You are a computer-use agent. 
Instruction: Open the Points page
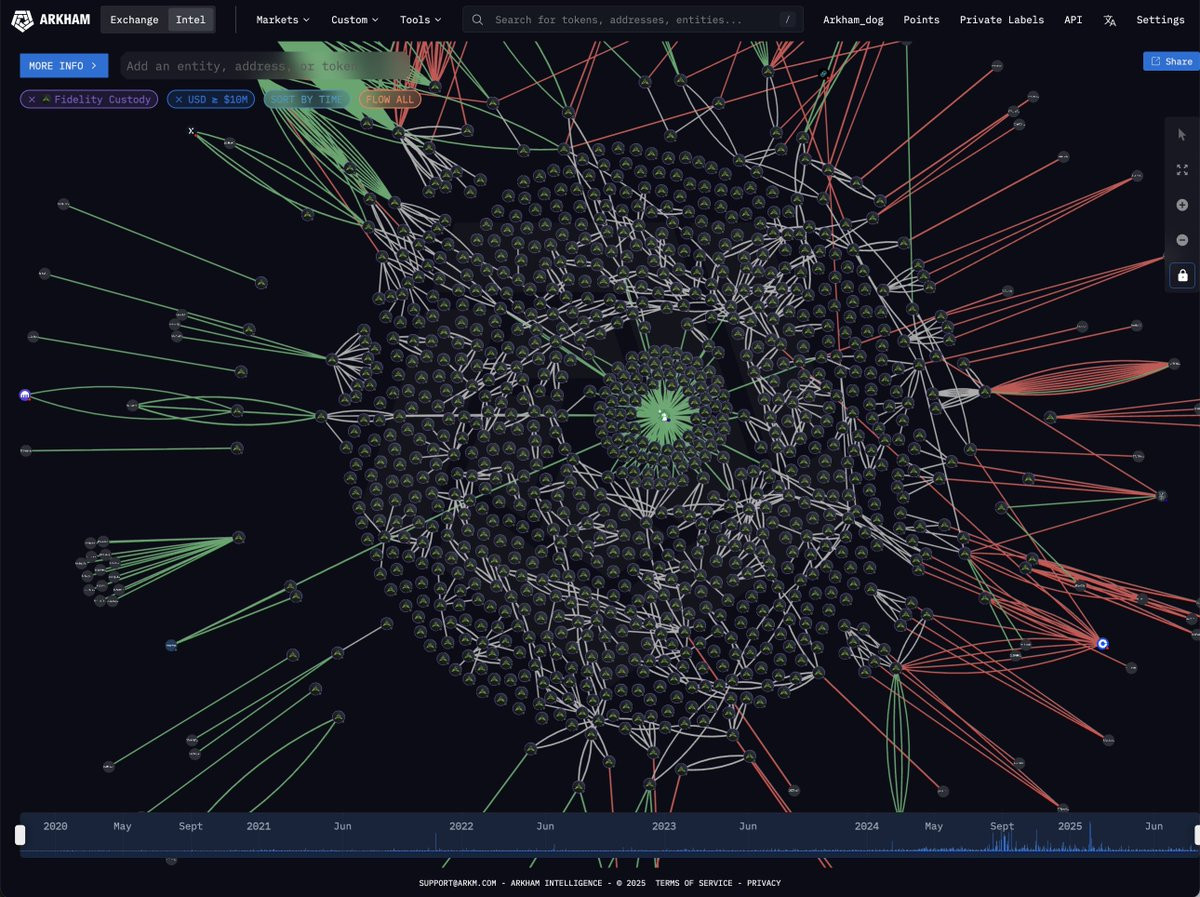[x=921, y=20]
